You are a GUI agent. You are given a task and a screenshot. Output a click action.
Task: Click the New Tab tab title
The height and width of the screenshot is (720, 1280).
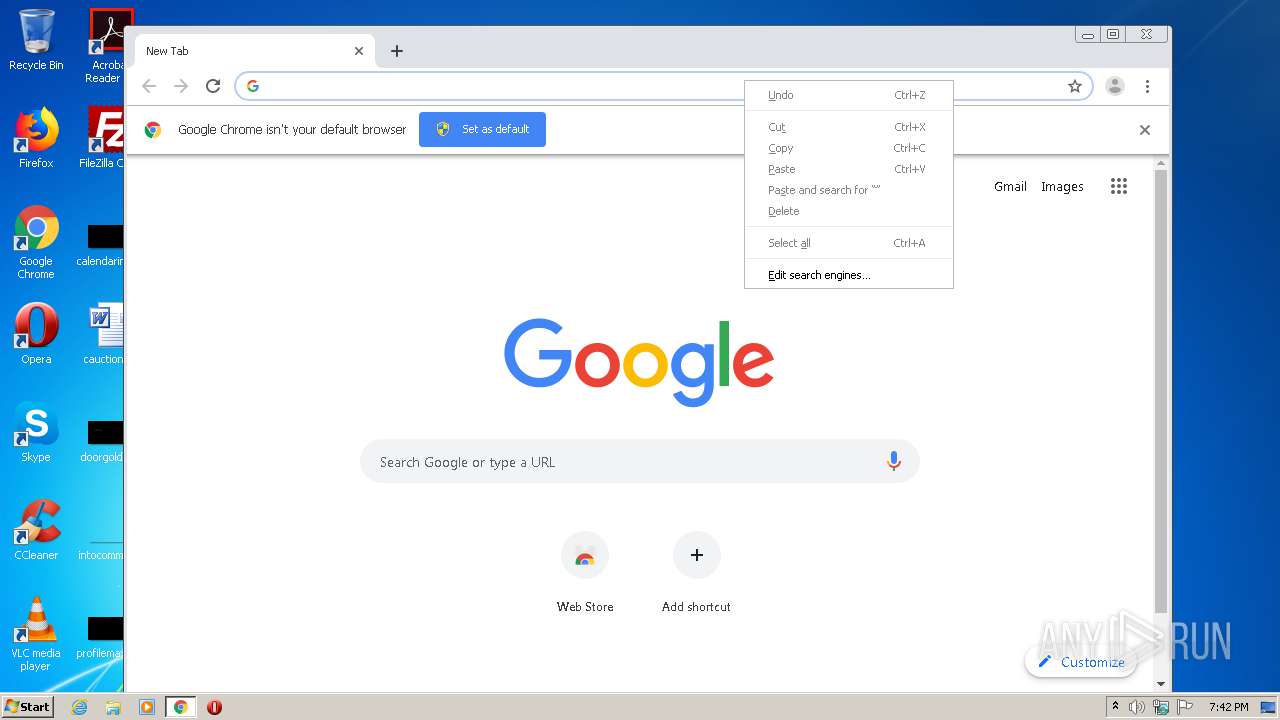tap(167, 51)
